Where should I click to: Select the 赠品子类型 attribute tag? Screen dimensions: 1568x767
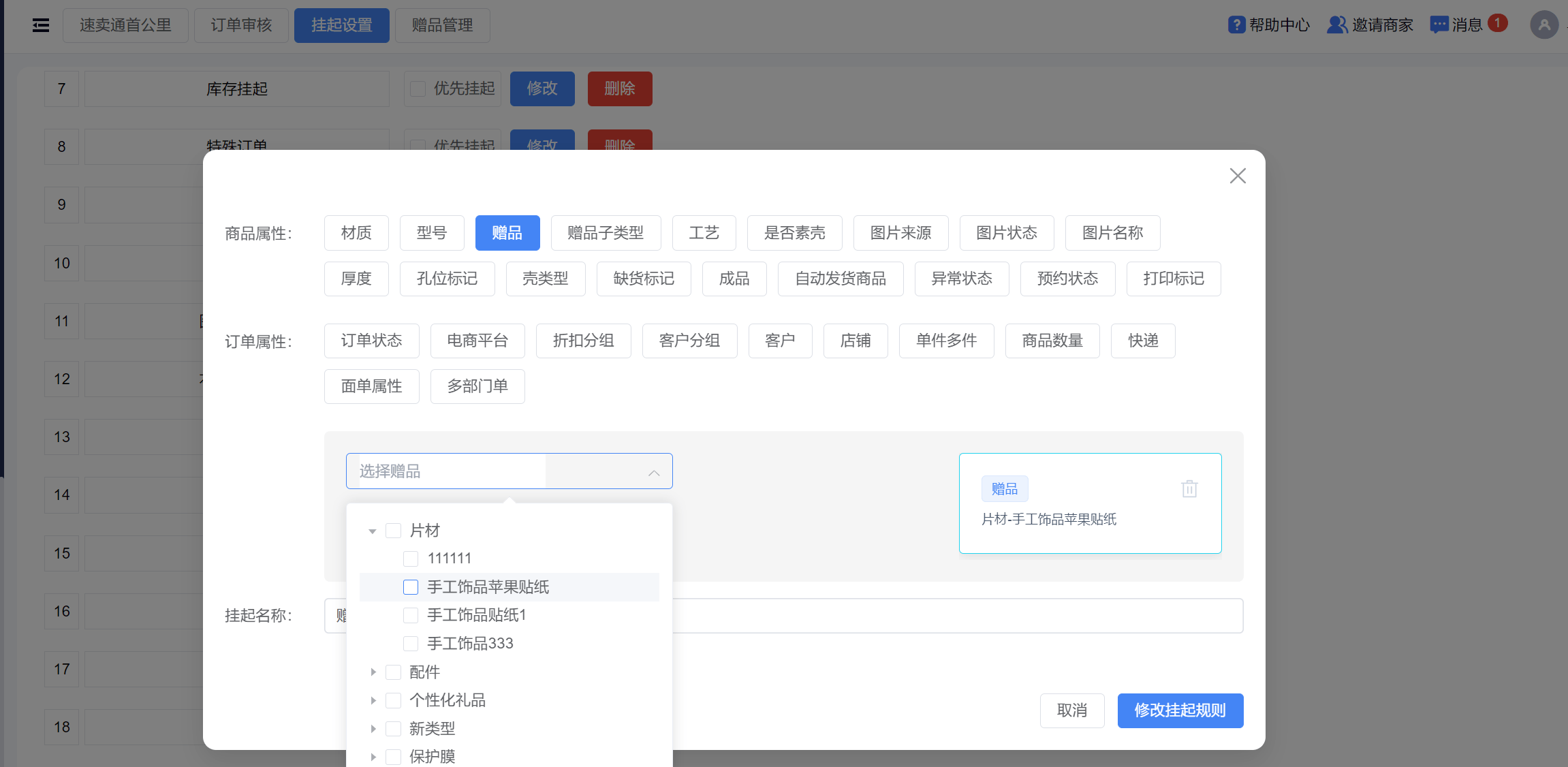click(x=605, y=233)
